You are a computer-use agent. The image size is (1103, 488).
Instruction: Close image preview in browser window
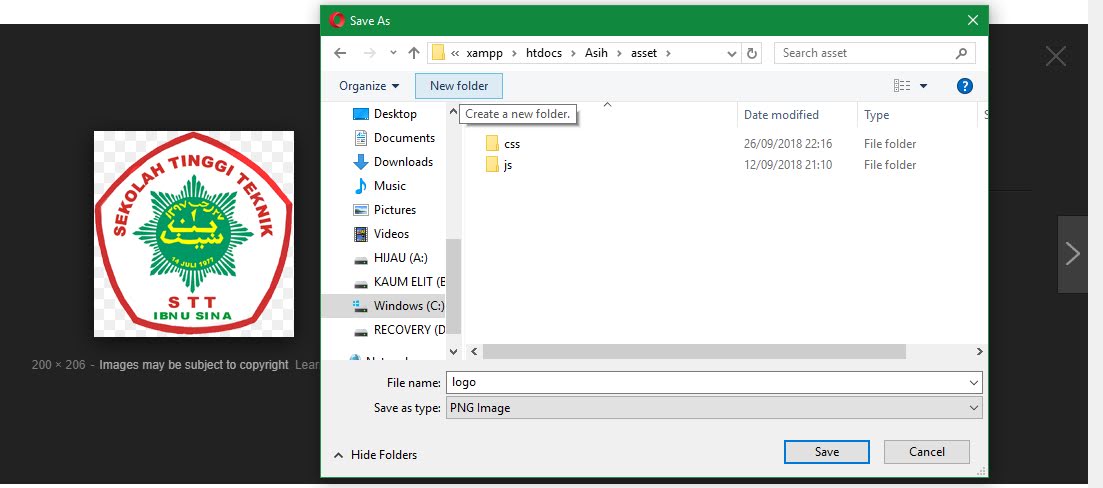point(1056,56)
